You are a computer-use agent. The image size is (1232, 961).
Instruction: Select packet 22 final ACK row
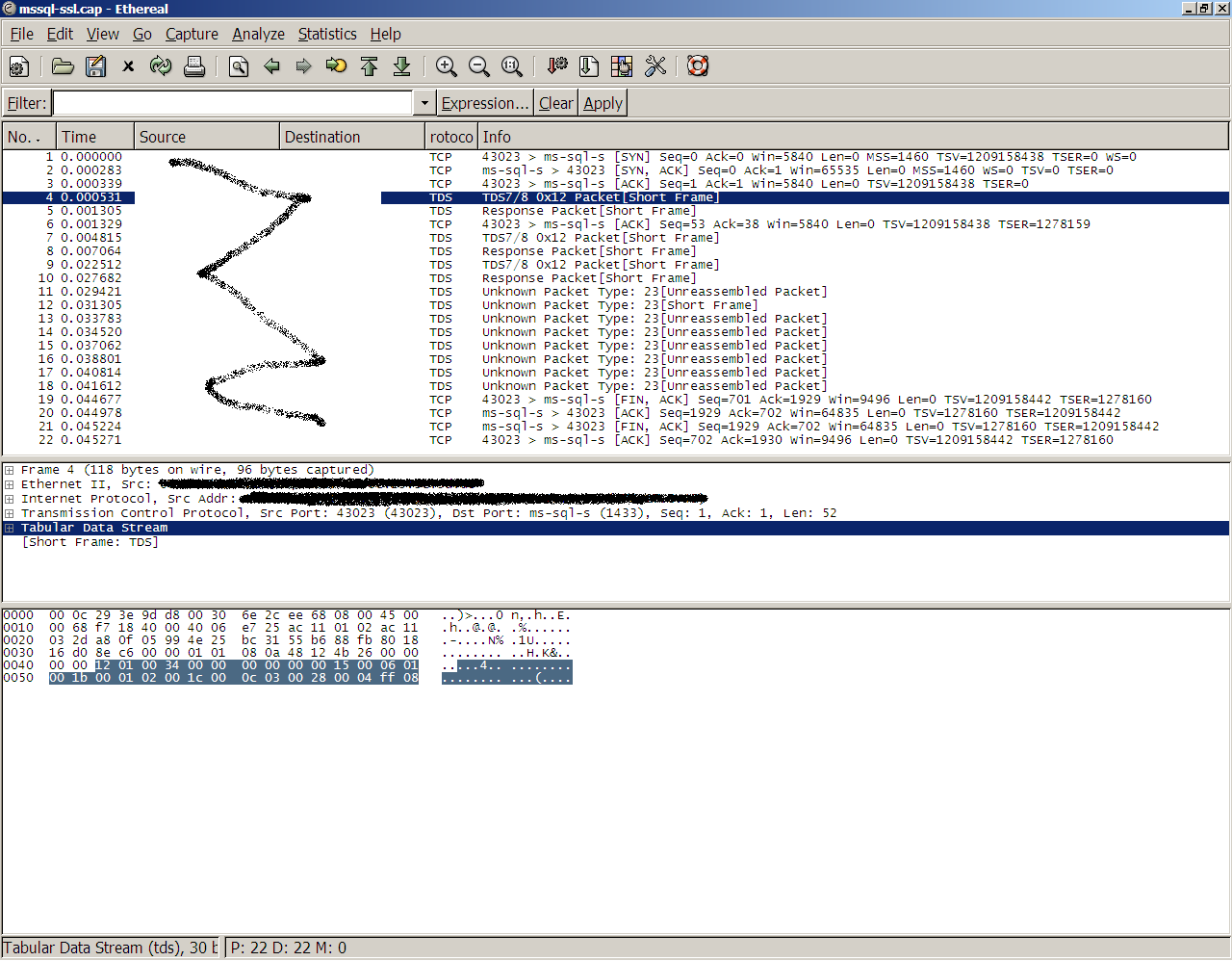pos(616,440)
